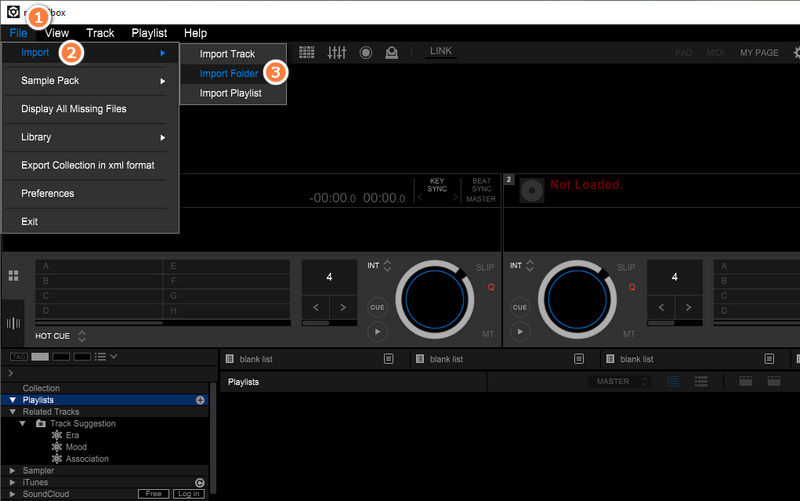Toggle the recording panel icon
Viewport: 800px width, 501px height.
(366, 53)
